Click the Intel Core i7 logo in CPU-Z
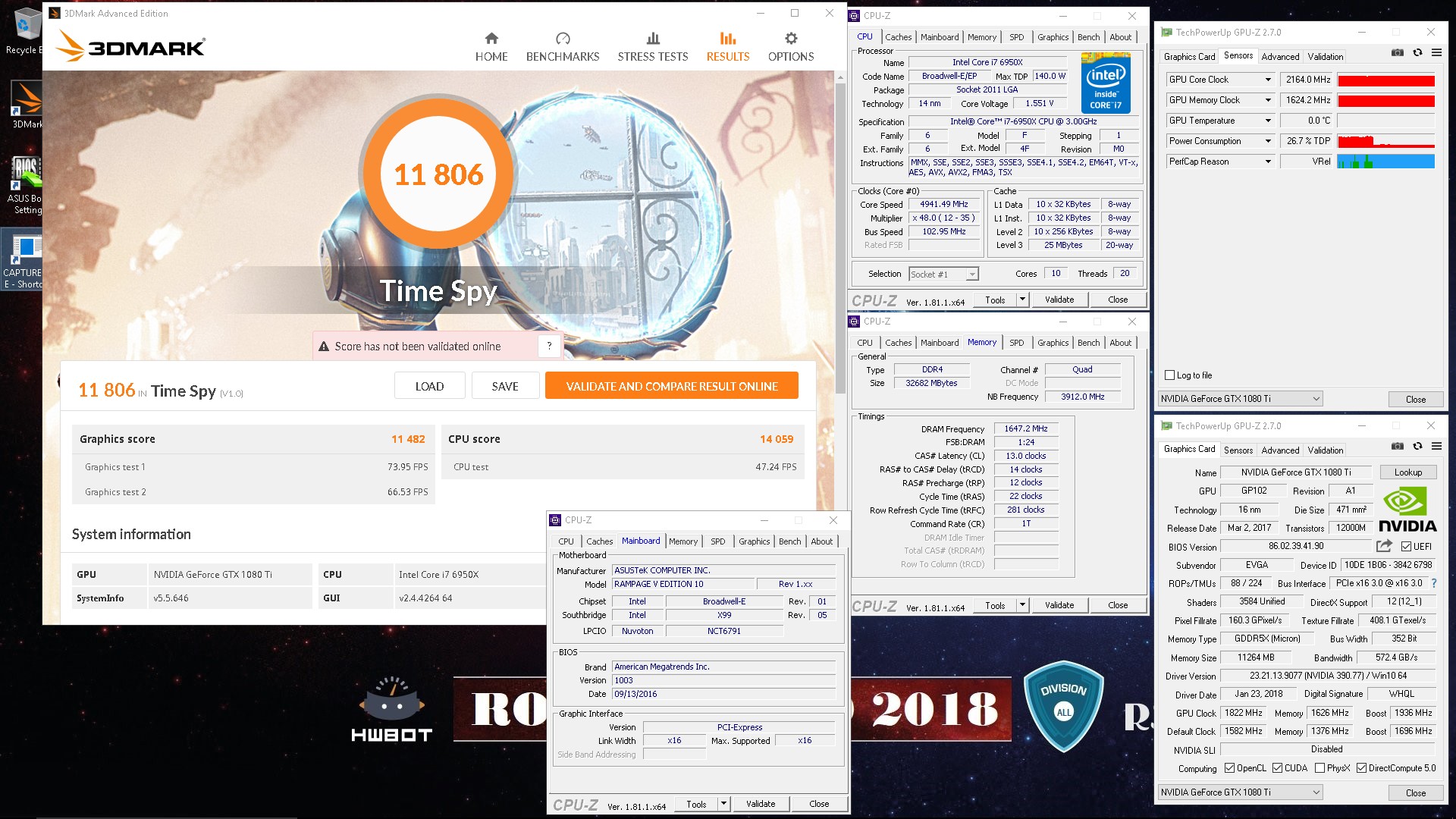The image size is (1456, 819). coord(1106,83)
